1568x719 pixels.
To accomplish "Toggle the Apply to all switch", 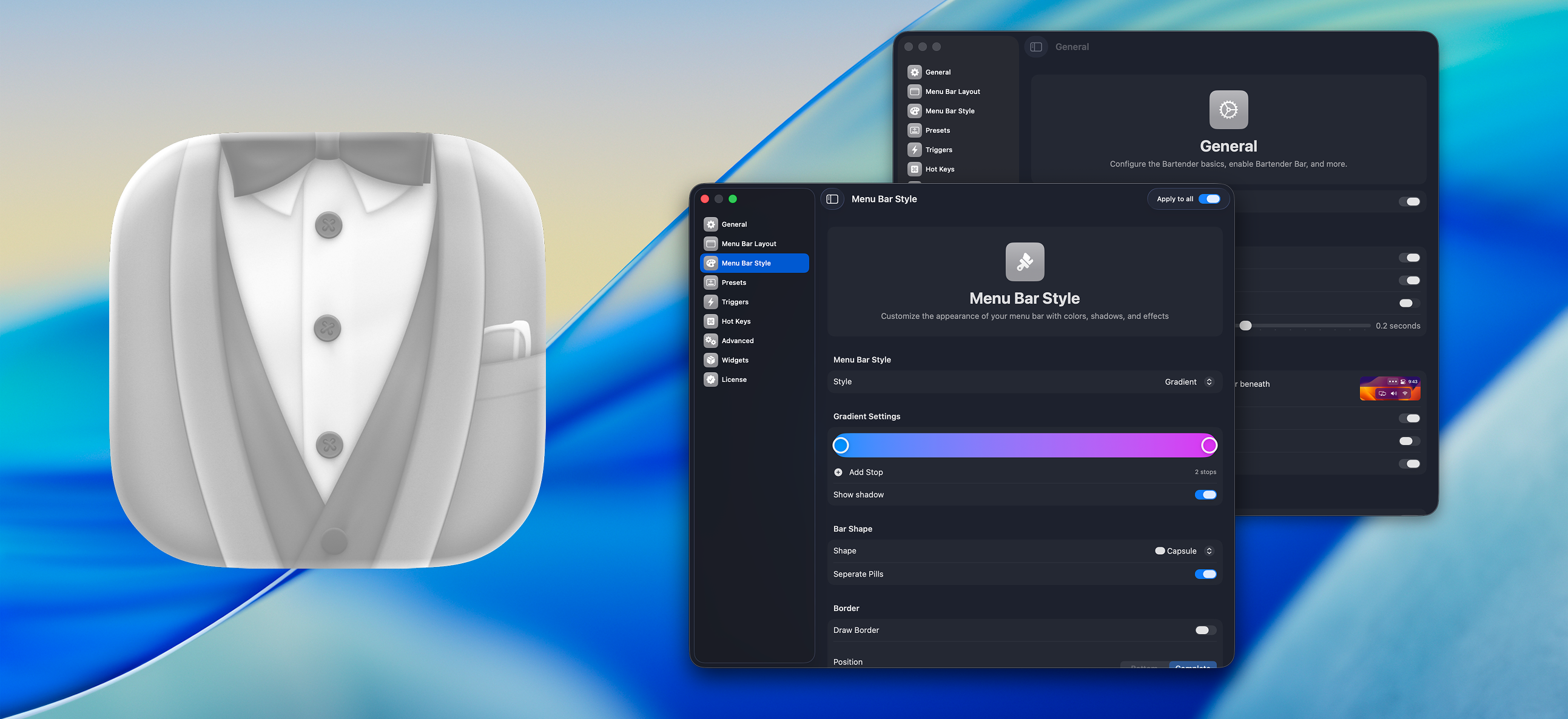I will pyautogui.click(x=1209, y=199).
